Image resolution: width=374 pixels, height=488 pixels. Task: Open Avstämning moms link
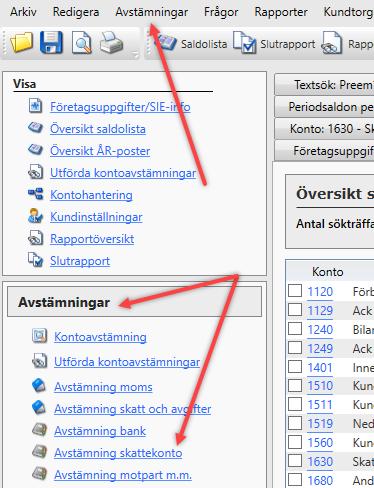tap(103, 387)
